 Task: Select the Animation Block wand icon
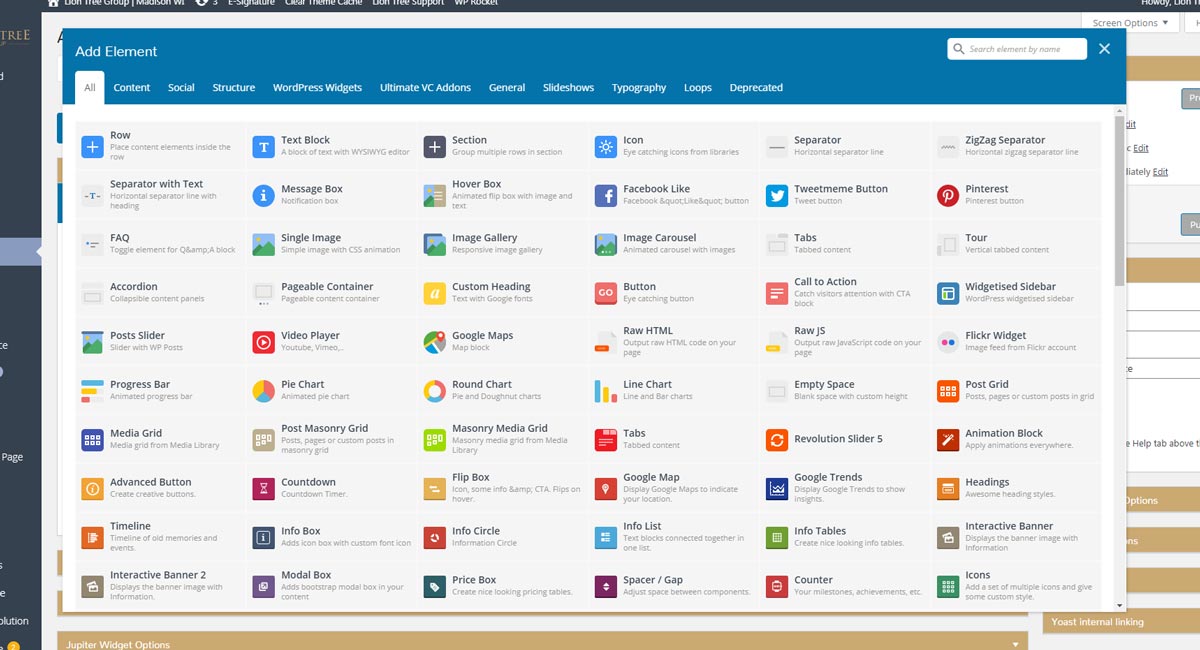click(x=947, y=440)
